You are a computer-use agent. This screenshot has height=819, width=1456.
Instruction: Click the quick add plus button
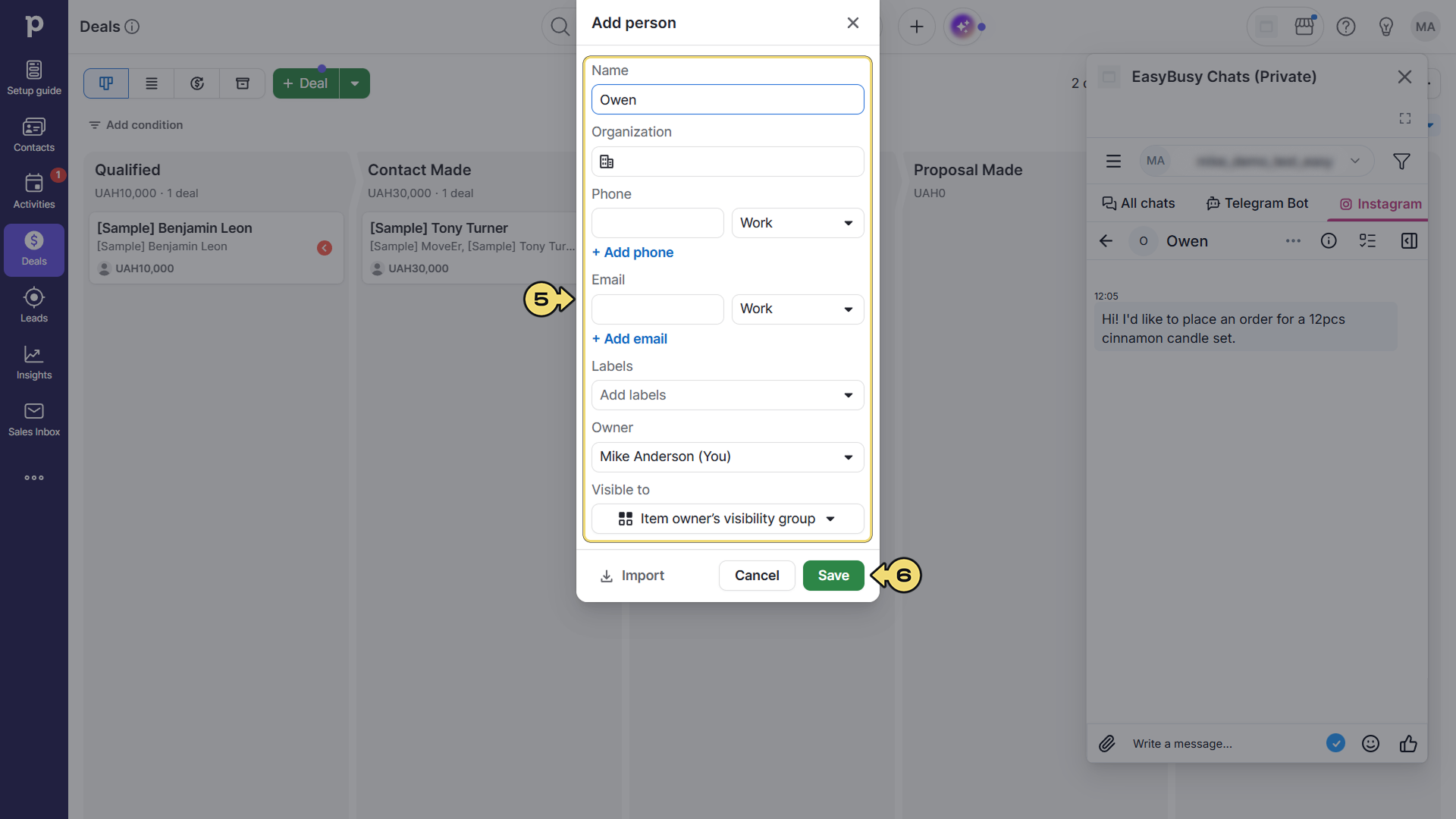[x=917, y=27]
